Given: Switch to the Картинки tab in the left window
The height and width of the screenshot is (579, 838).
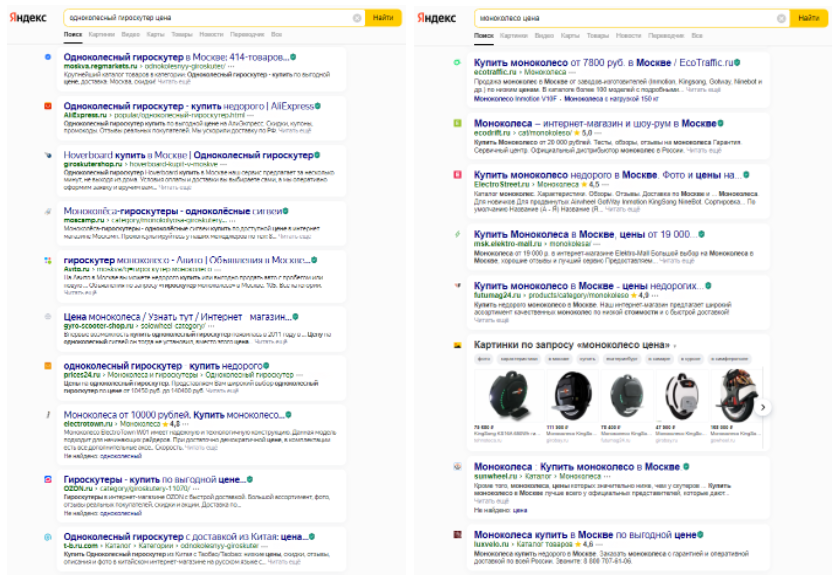Looking at the screenshot, I should [102, 34].
